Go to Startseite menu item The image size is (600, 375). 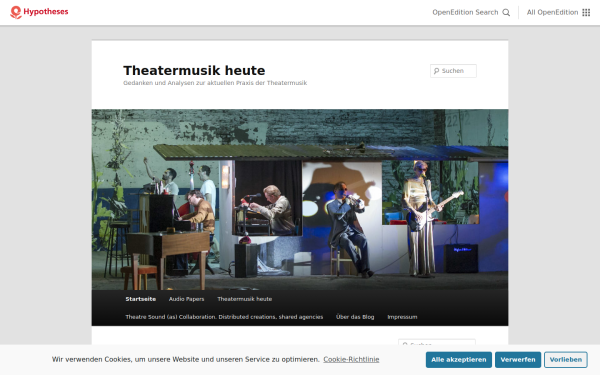pos(140,299)
